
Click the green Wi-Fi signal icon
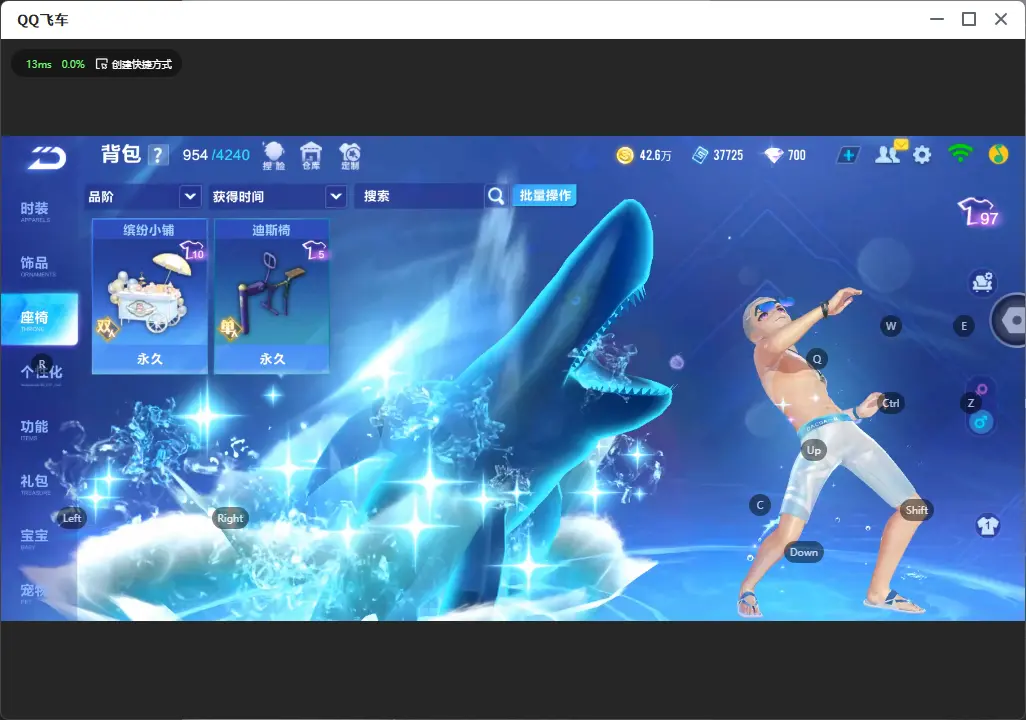[960, 154]
